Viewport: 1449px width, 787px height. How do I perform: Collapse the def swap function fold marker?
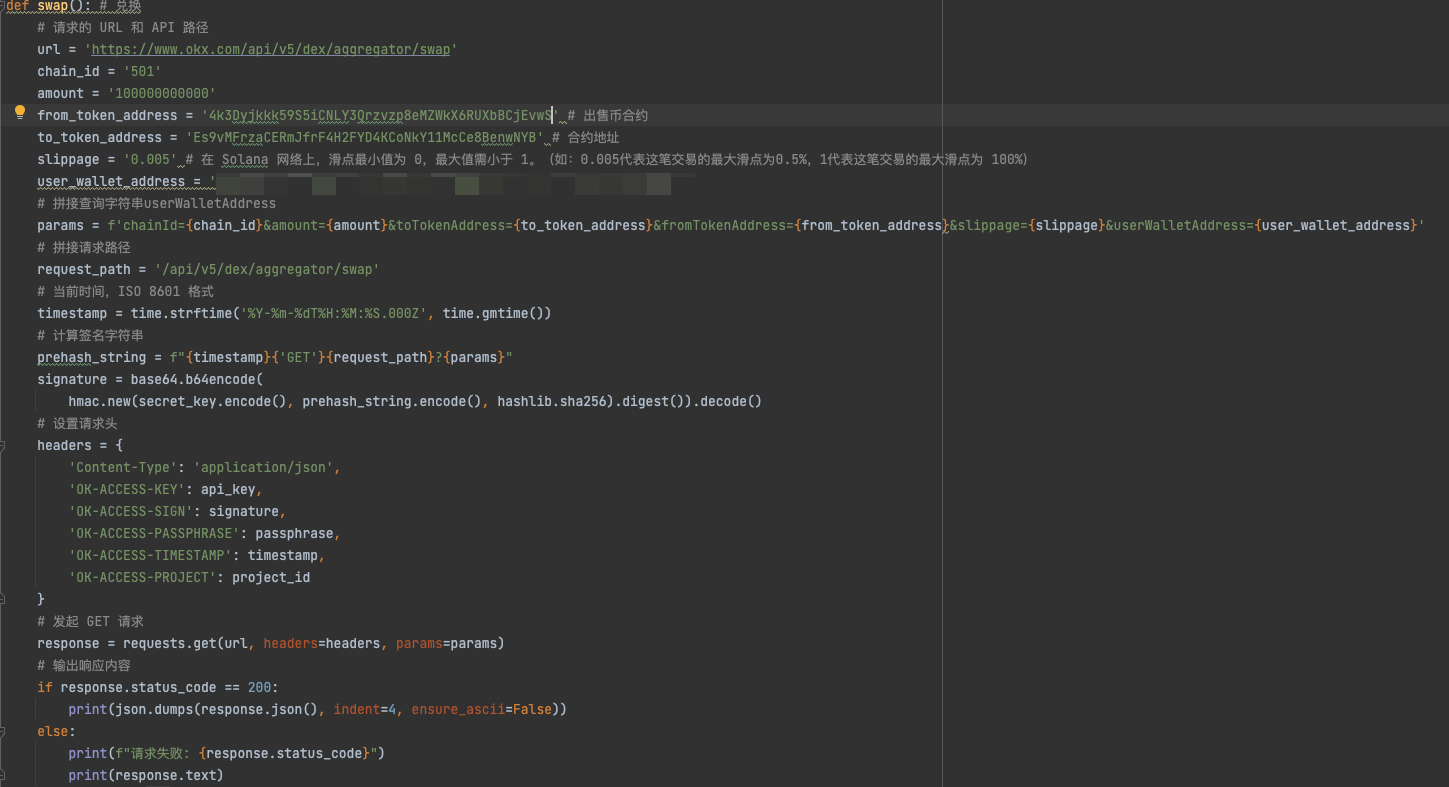click(3, 6)
